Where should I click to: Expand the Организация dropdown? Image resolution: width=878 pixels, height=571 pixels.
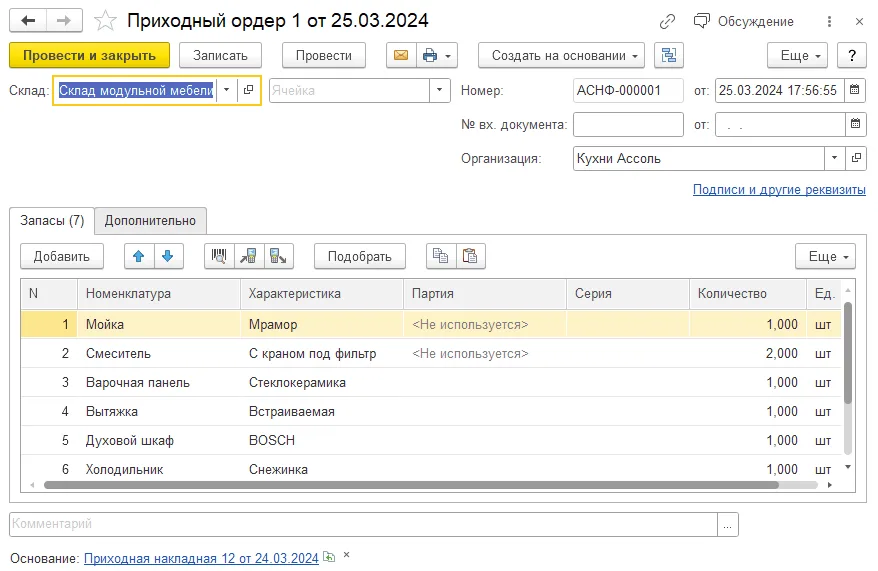coord(834,158)
